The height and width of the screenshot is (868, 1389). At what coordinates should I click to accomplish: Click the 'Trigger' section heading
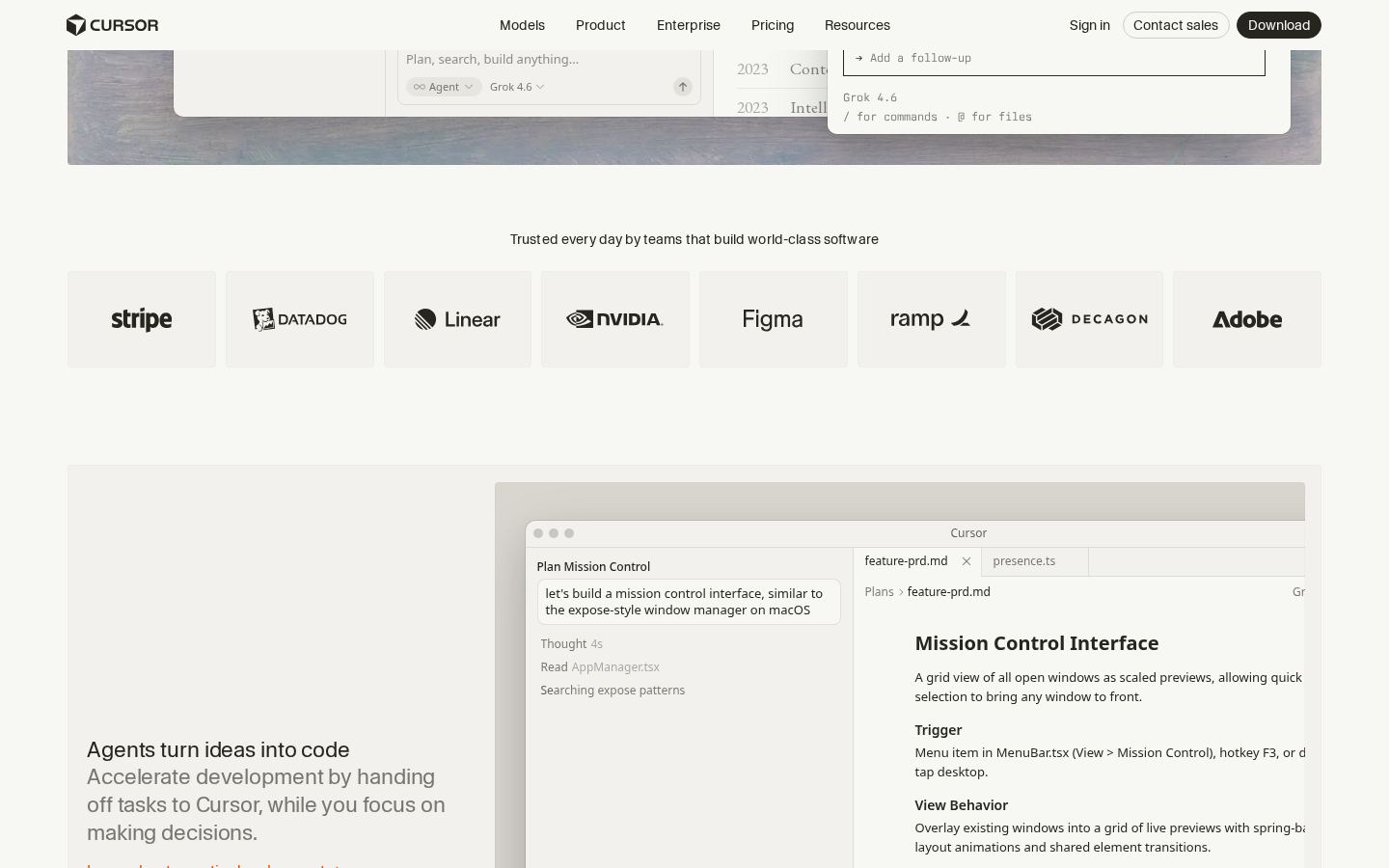pos(939,730)
